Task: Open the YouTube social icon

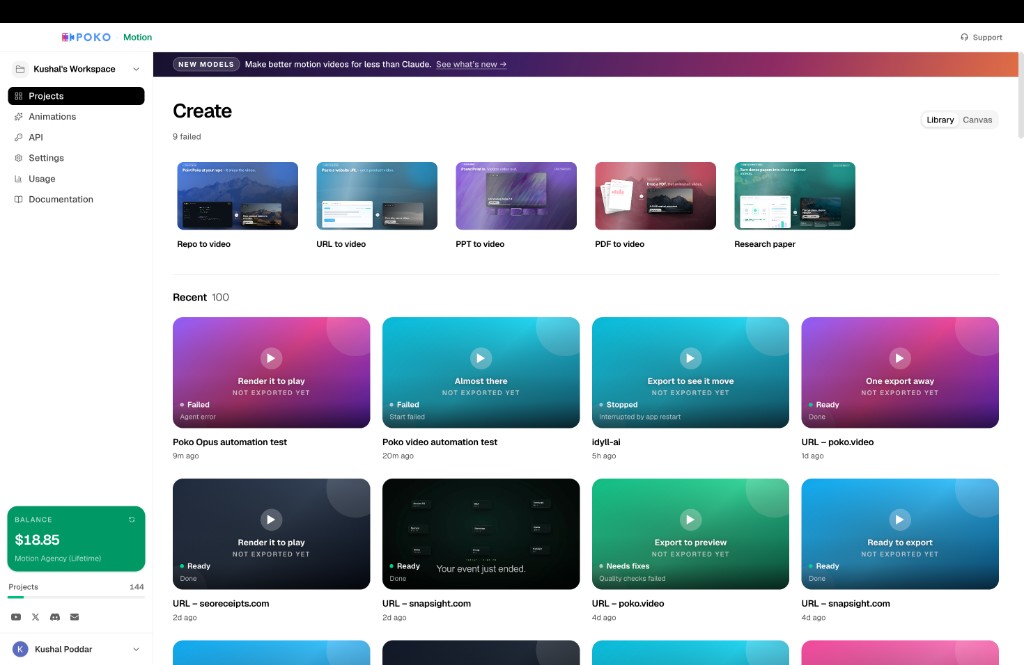Action: (16, 617)
